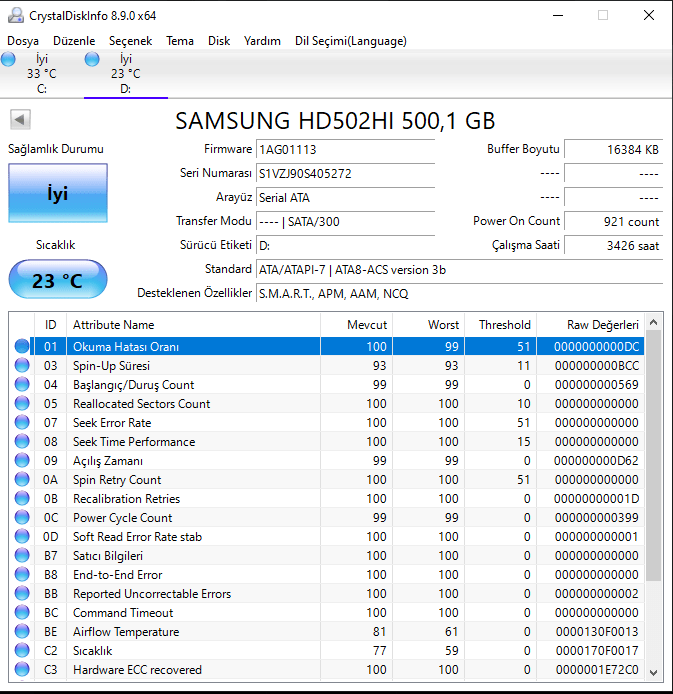Viewport: 673px width, 694px height.
Task: Click the attribute list vertical scrollbar thumb
Action: [x=654, y=456]
